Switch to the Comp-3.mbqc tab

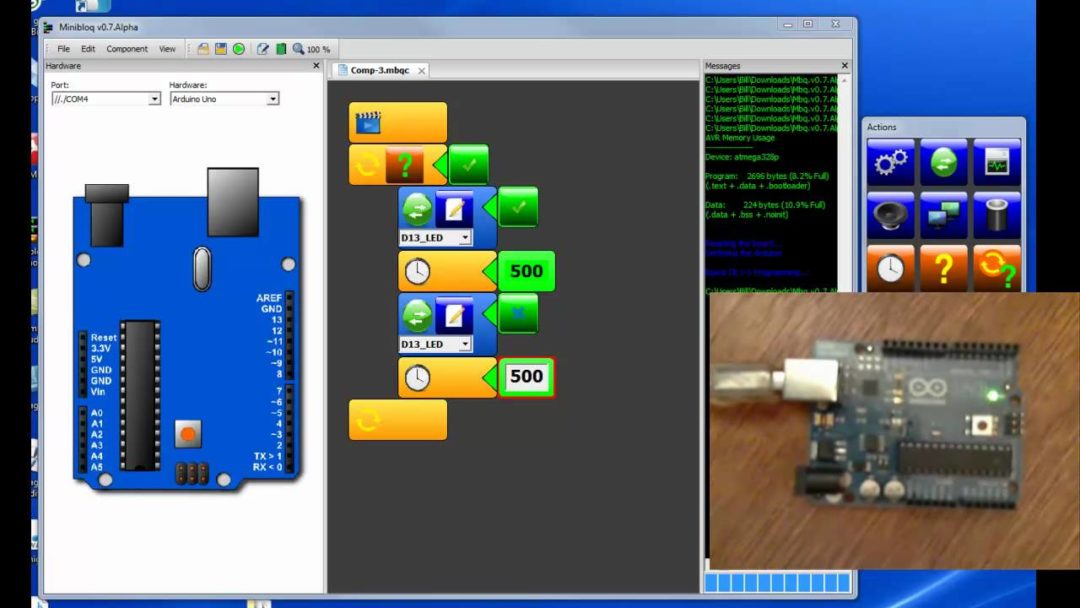pyautogui.click(x=374, y=70)
